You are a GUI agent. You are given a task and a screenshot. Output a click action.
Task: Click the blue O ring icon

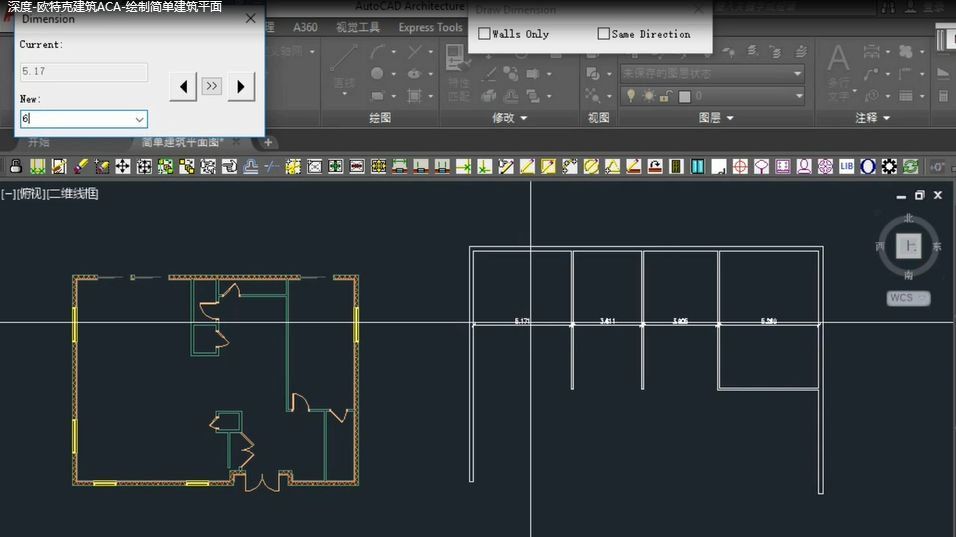click(x=868, y=166)
